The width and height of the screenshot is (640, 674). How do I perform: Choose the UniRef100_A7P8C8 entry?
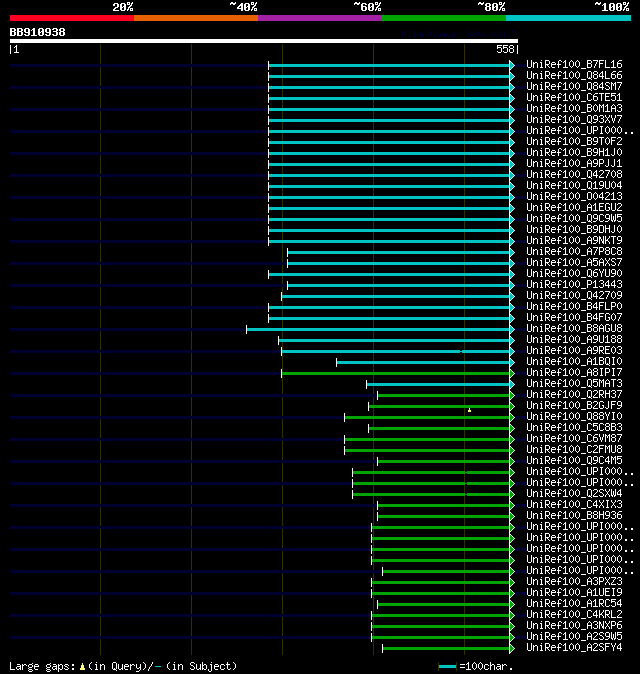[574, 251]
